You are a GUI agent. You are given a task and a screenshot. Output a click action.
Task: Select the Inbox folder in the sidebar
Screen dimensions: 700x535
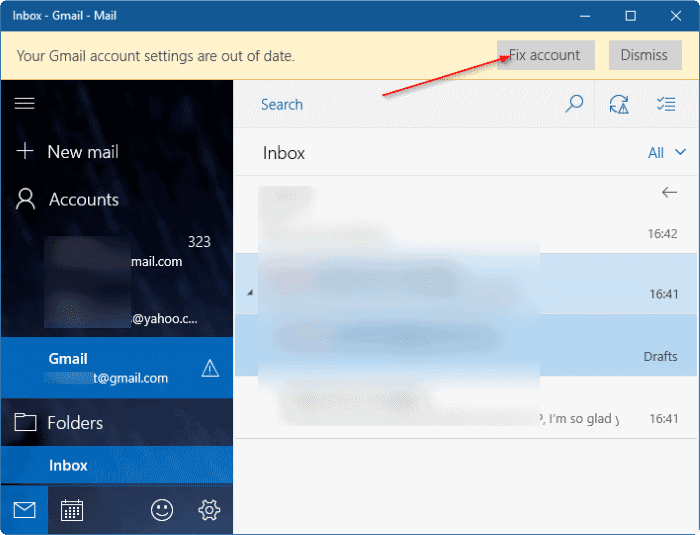tap(117, 465)
